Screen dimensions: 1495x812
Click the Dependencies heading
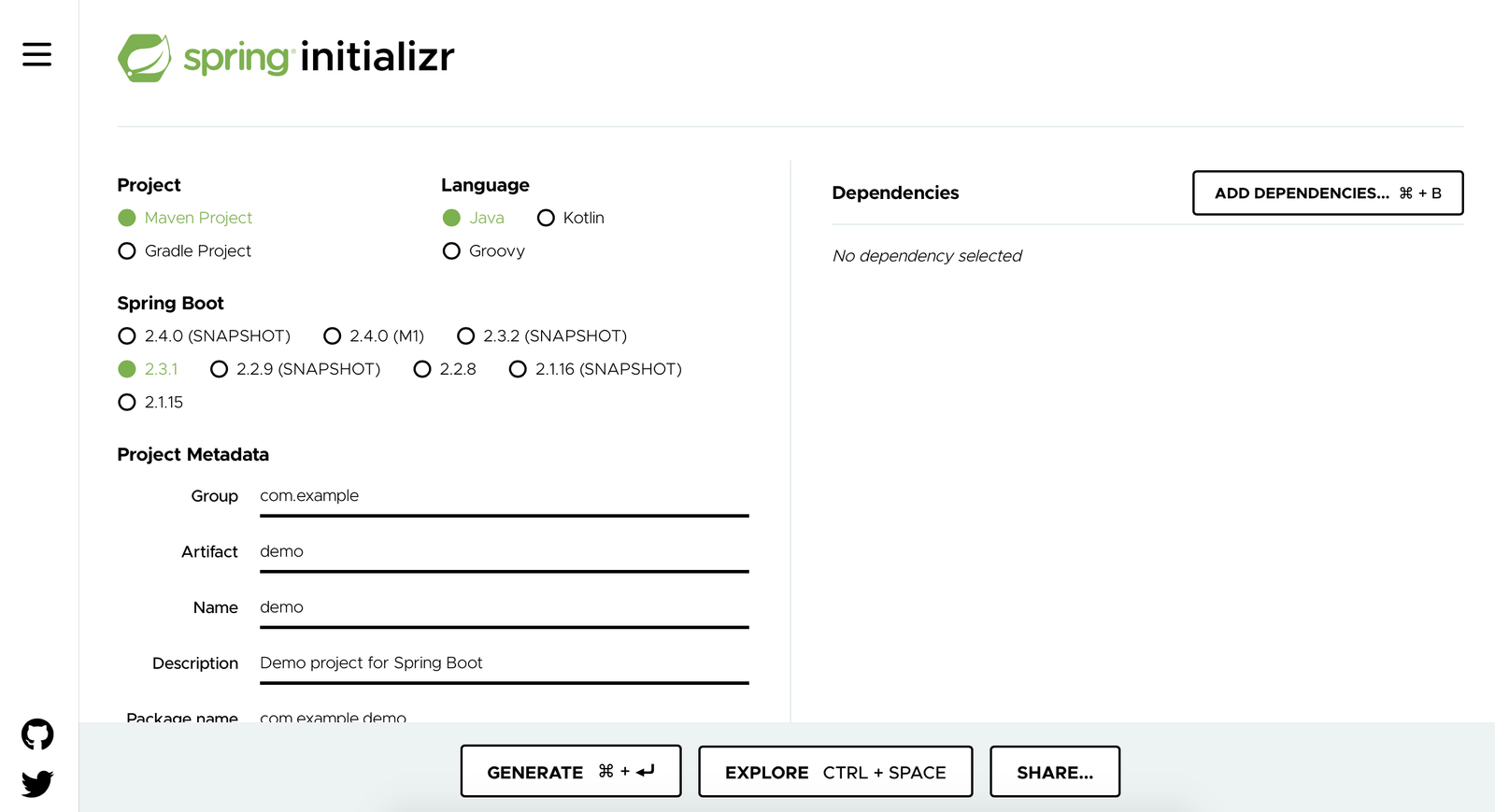[x=895, y=193]
